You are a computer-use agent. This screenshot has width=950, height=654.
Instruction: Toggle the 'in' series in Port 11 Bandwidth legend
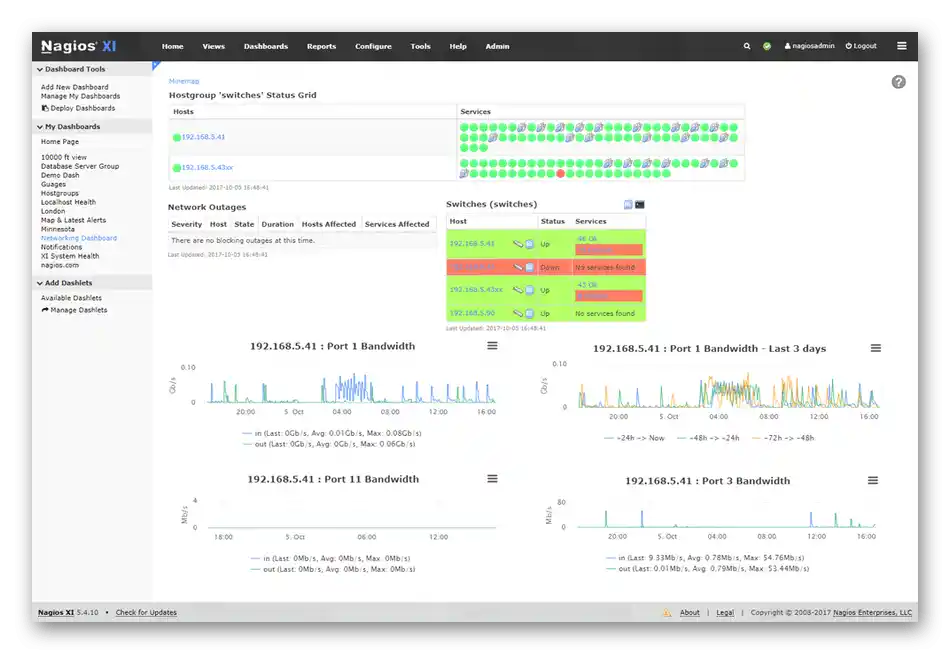pyautogui.click(x=331, y=558)
